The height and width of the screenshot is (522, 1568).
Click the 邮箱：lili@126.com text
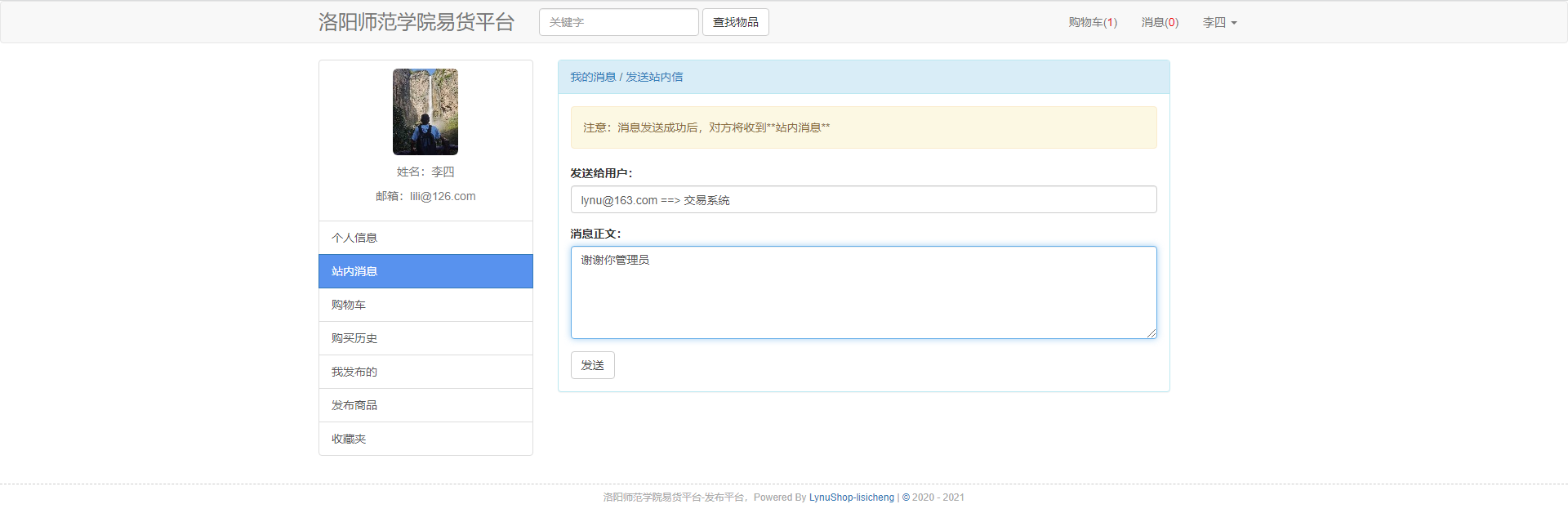(x=425, y=196)
